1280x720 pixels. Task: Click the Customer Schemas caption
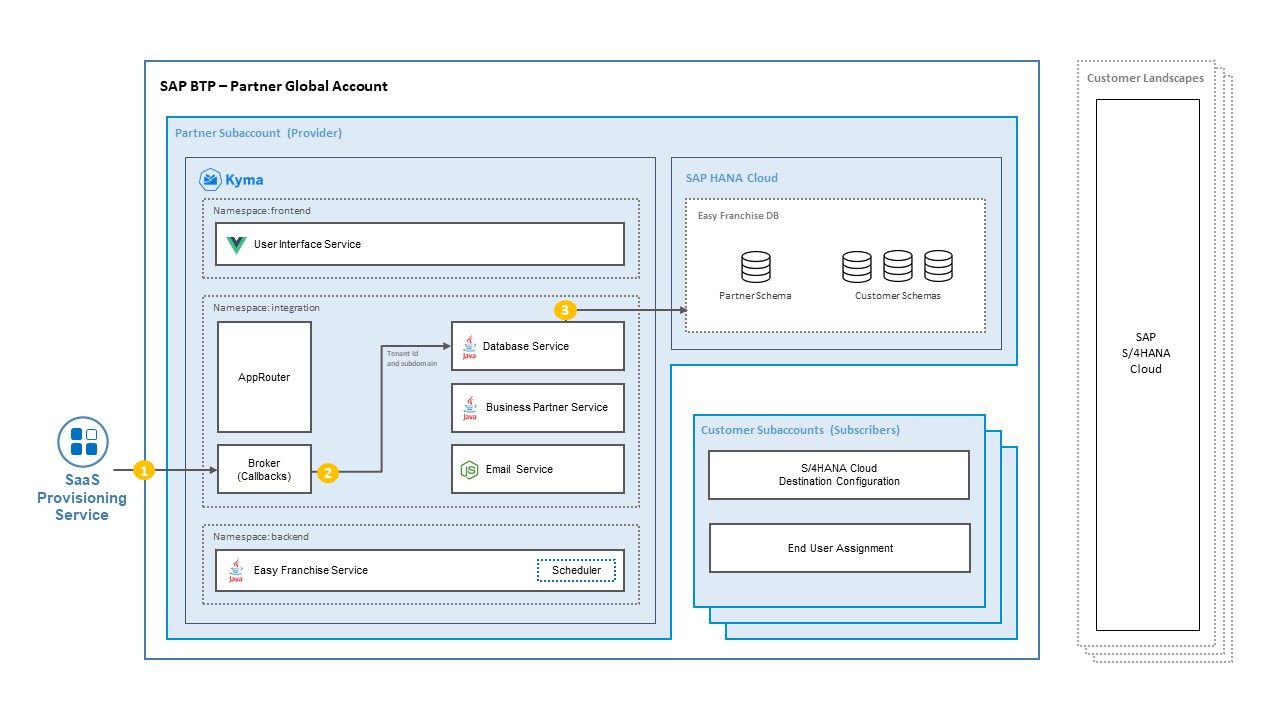point(898,296)
